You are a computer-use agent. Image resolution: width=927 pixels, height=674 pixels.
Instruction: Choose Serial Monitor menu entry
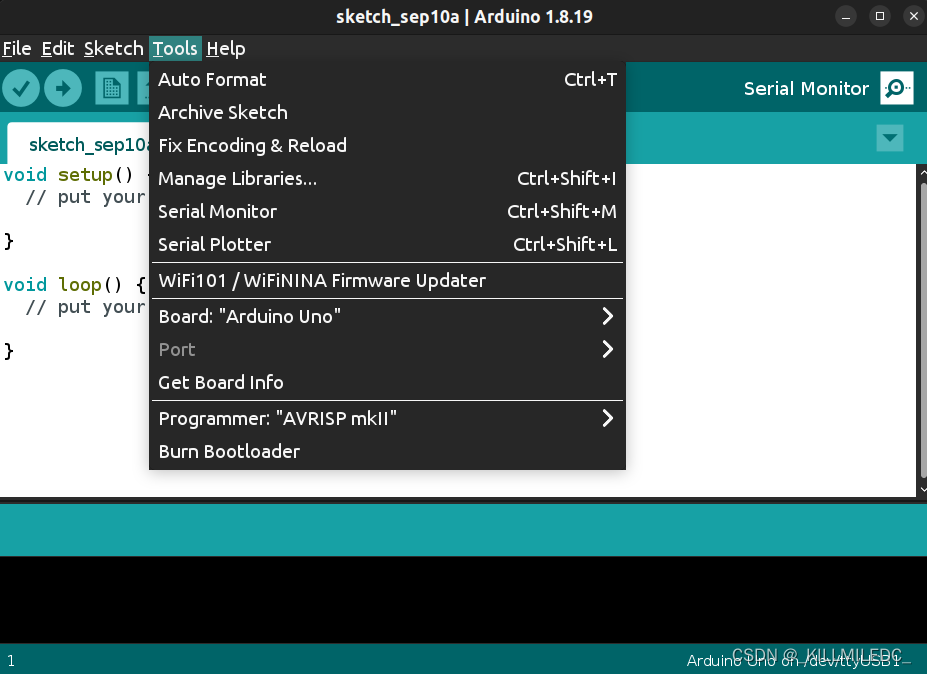point(387,212)
